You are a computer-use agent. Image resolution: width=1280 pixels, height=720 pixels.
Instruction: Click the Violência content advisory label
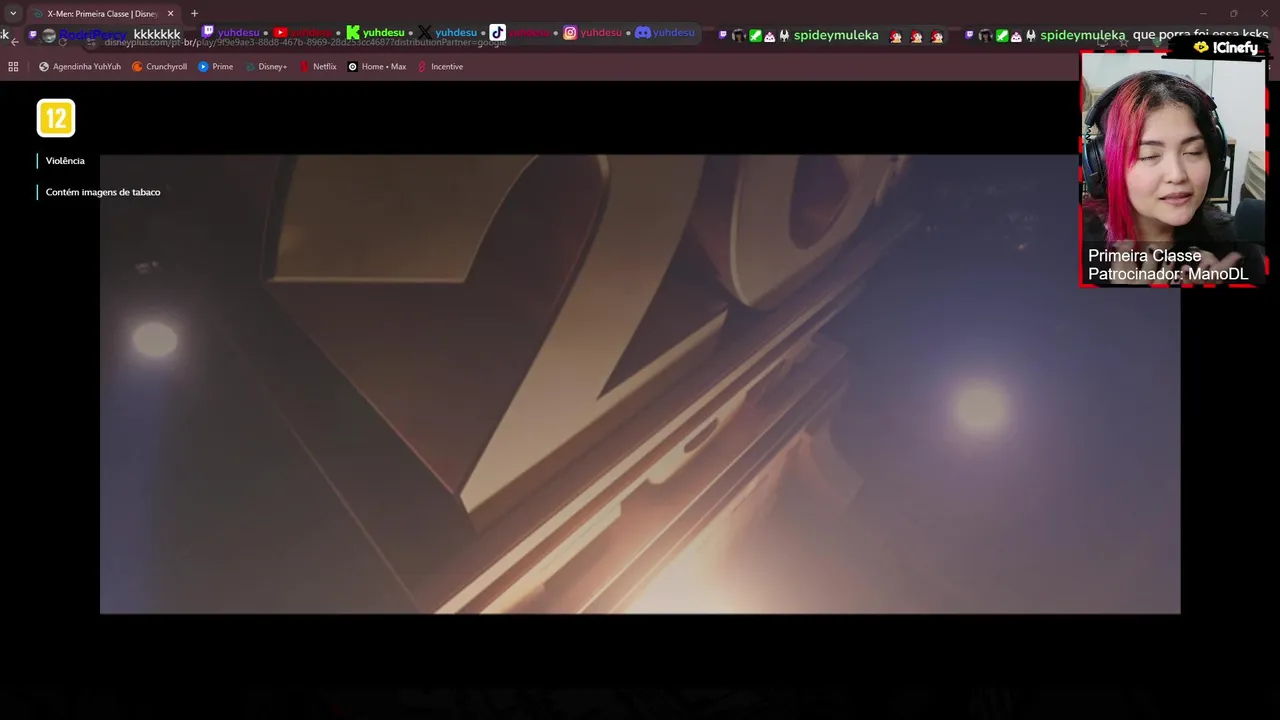tap(65, 161)
